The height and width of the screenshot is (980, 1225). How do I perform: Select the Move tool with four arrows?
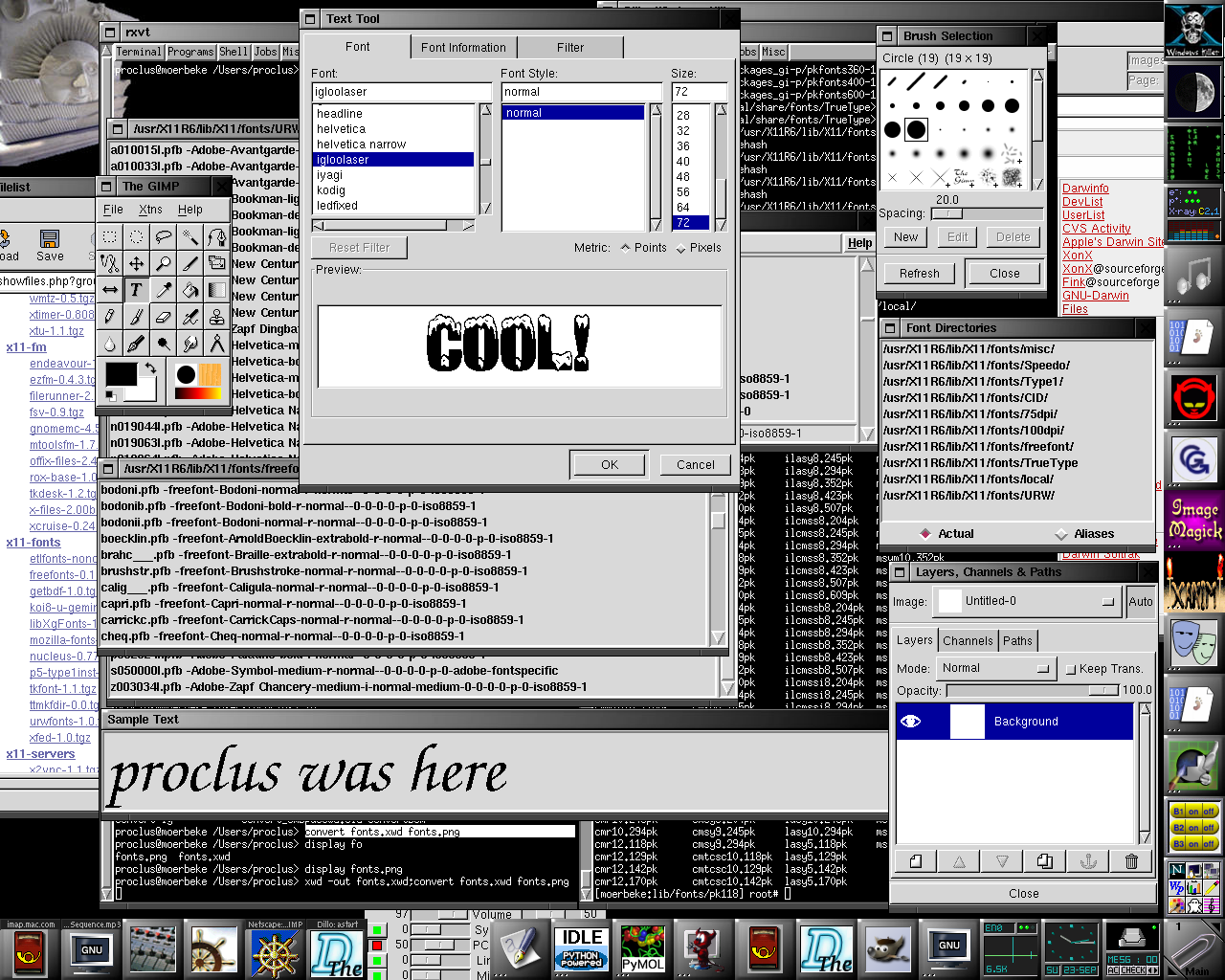[137, 263]
